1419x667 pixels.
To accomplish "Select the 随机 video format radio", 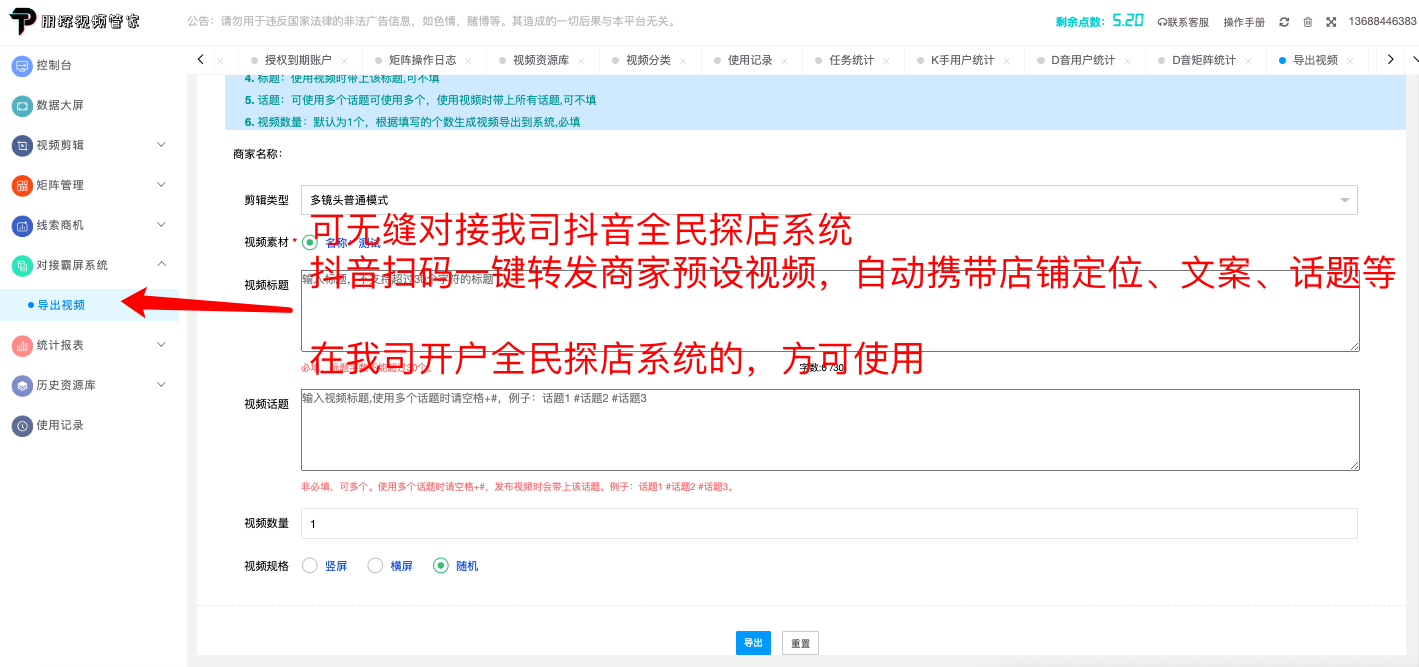I will (441, 566).
